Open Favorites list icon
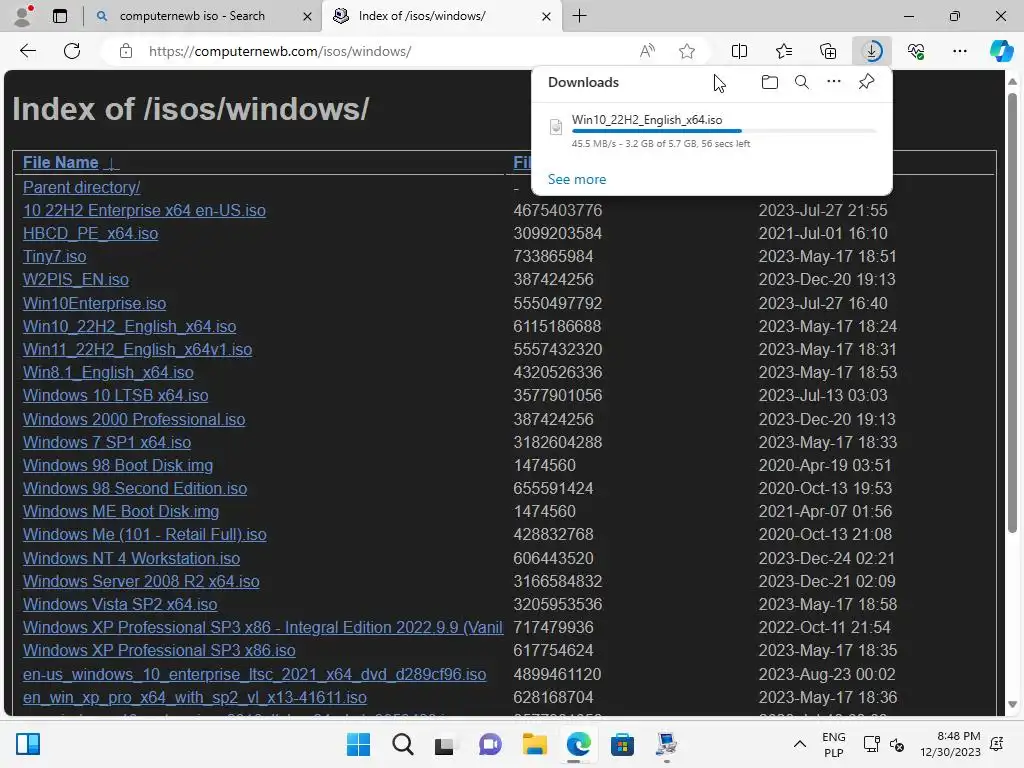 coord(784,51)
